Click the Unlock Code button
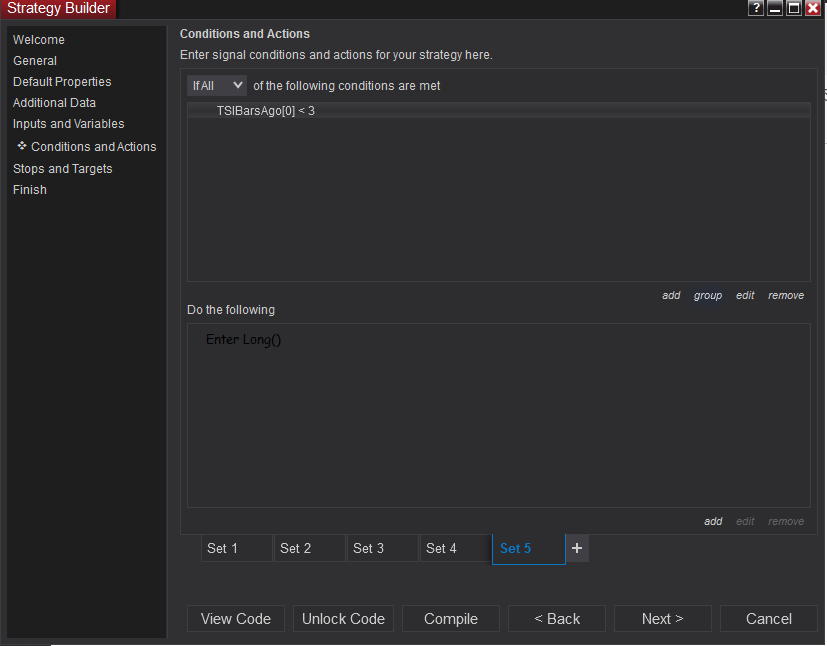Image resolution: width=827 pixels, height=646 pixels. click(x=344, y=619)
